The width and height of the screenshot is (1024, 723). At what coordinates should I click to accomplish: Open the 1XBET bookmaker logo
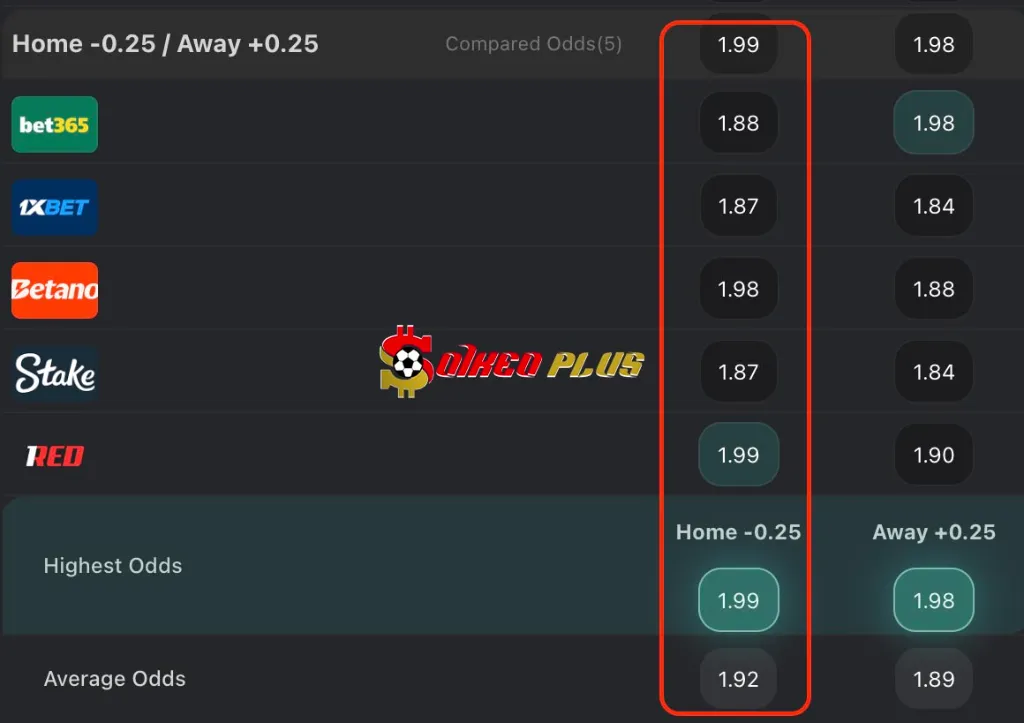tap(55, 207)
